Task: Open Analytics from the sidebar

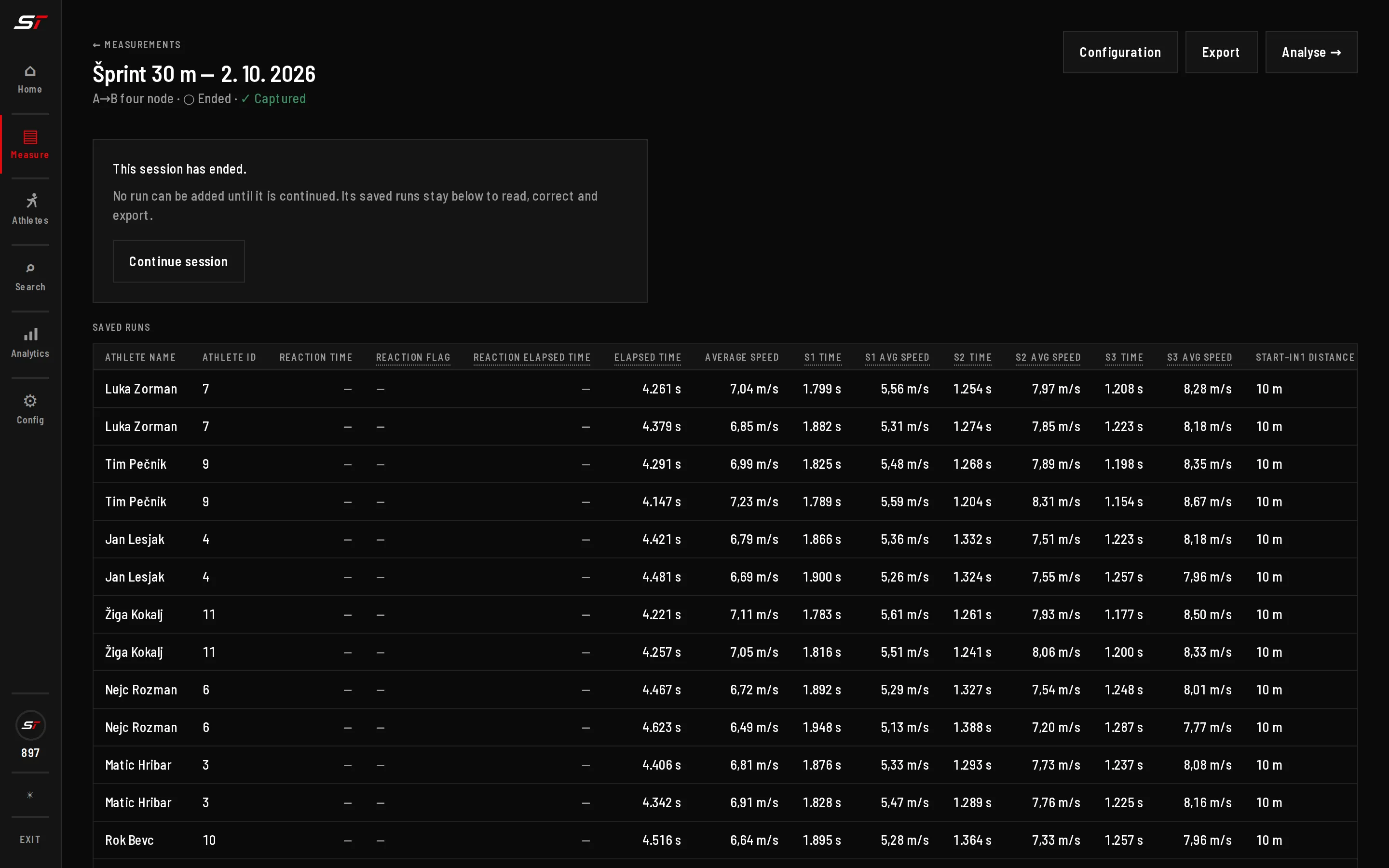Action: click(x=30, y=343)
